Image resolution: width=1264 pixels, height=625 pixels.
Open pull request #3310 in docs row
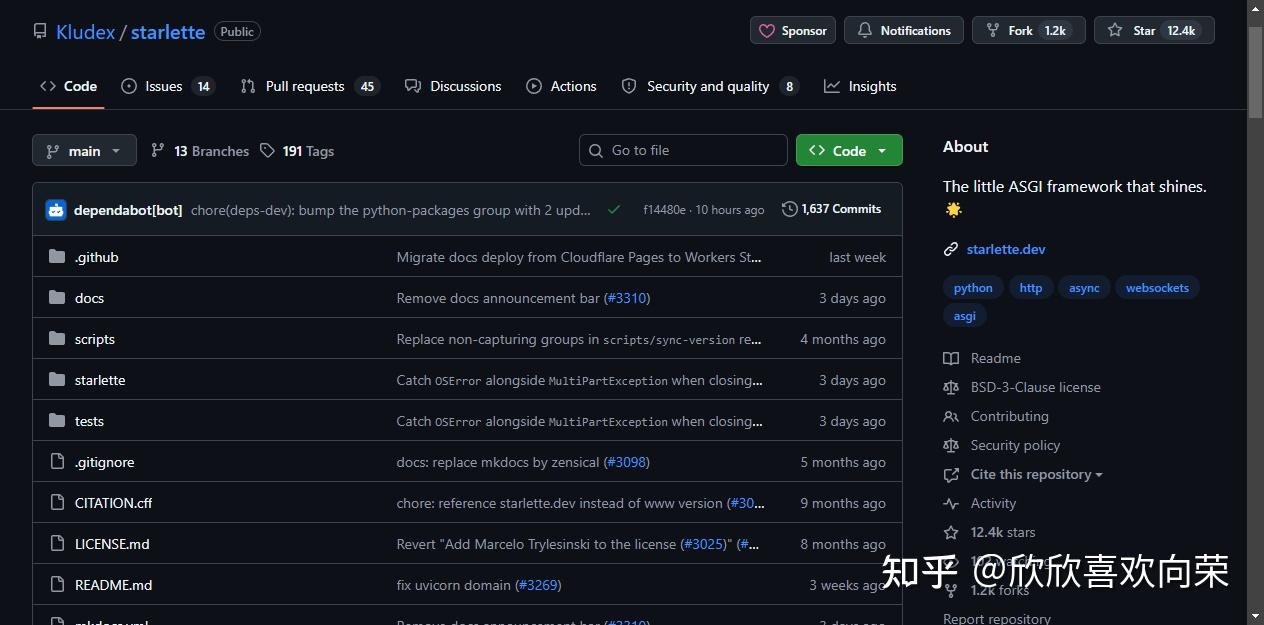point(627,298)
